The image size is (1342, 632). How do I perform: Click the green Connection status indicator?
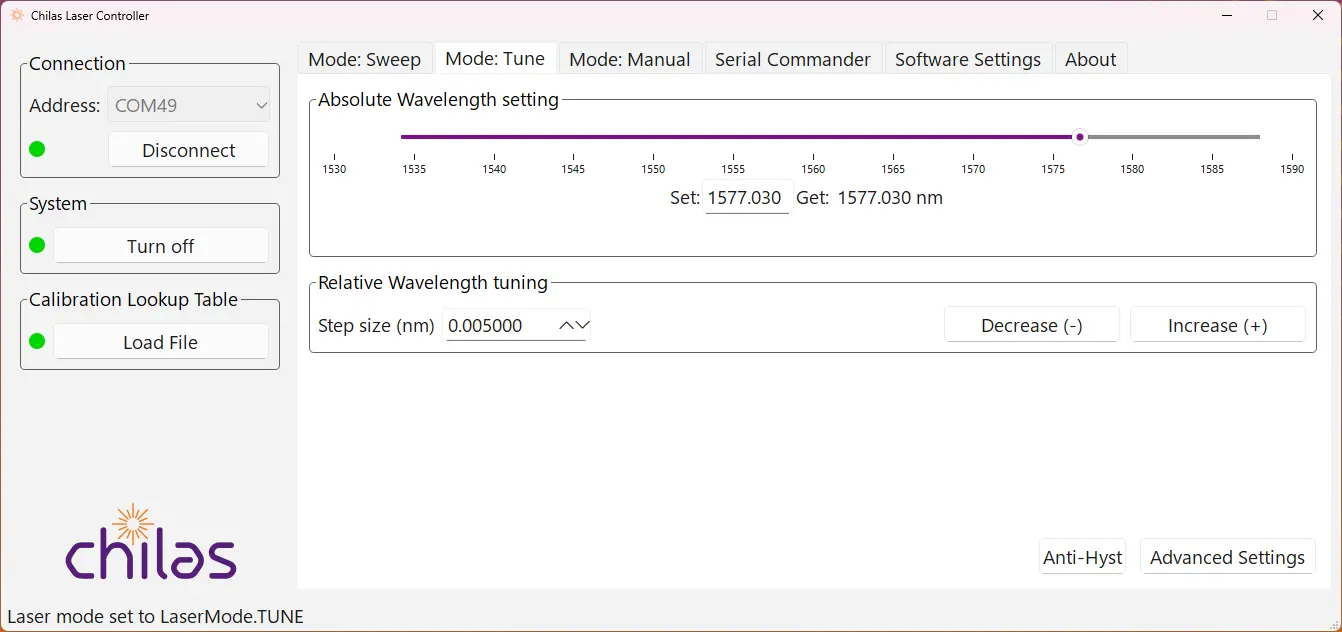(37, 150)
